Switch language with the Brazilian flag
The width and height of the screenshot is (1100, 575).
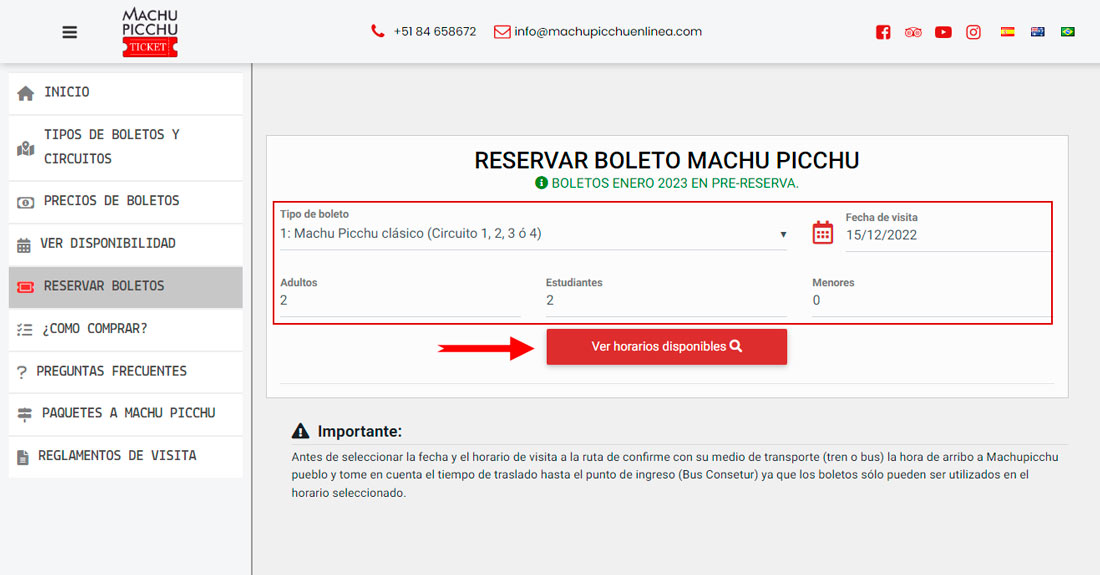pos(1067,32)
